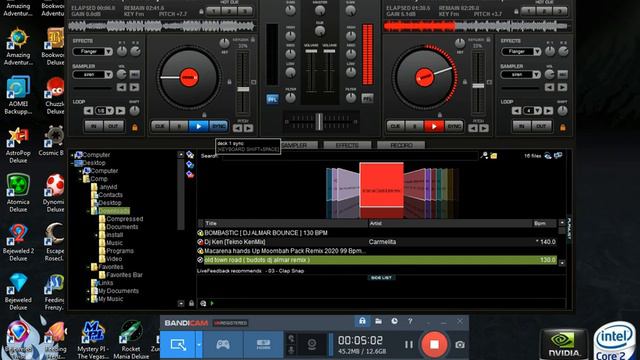The width and height of the screenshot is (640, 360).
Task: Toggle the PFL button for the right channel
Action: tap(367, 99)
